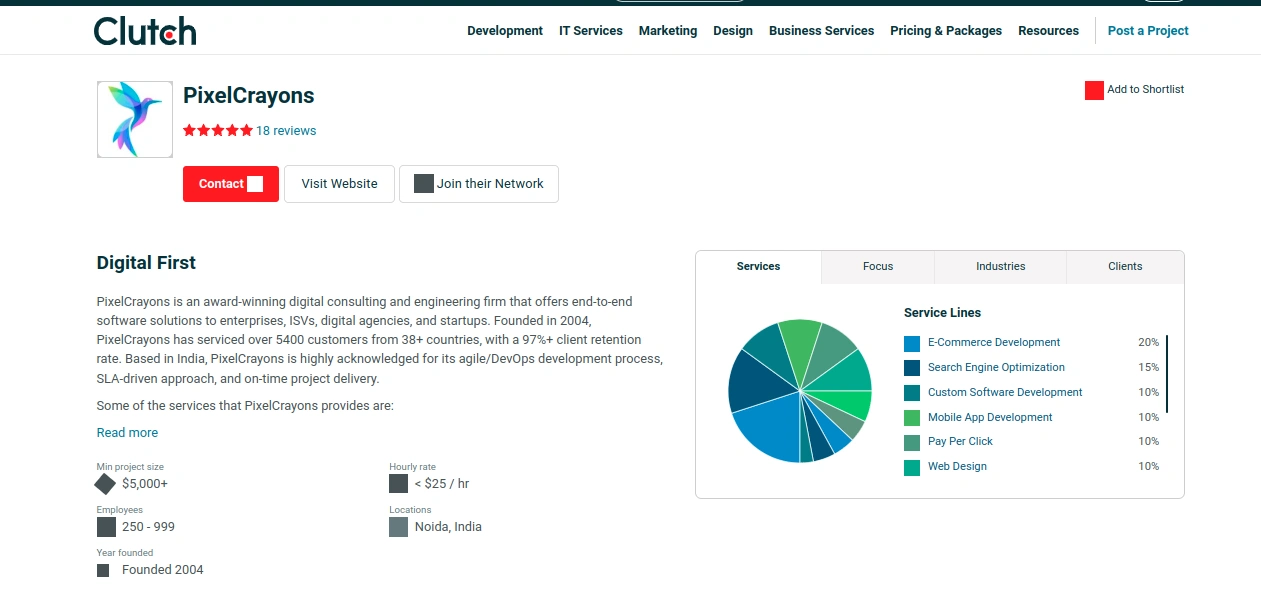Open the Search Engine Optimization service link
Image resolution: width=1261 pixels, height=614 pixels.
[996, 368]
